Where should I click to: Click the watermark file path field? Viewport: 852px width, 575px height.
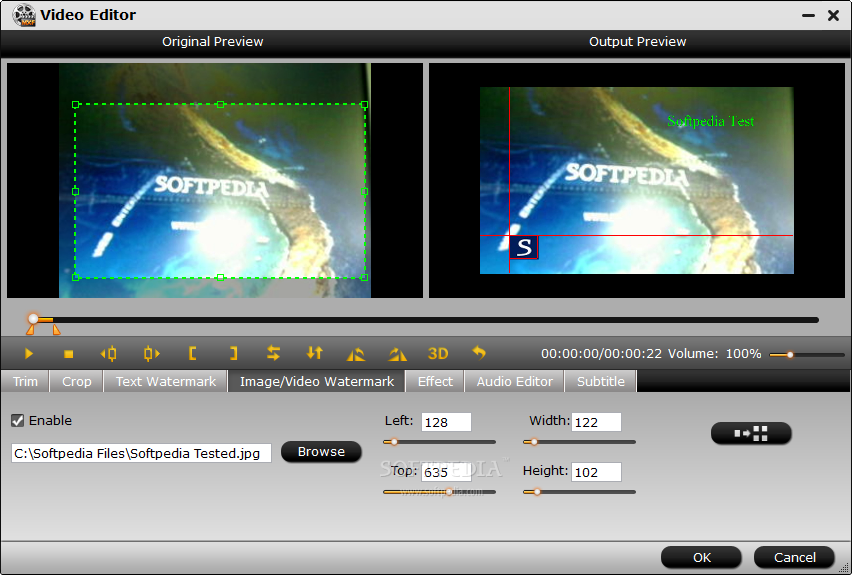coord(141,453)
